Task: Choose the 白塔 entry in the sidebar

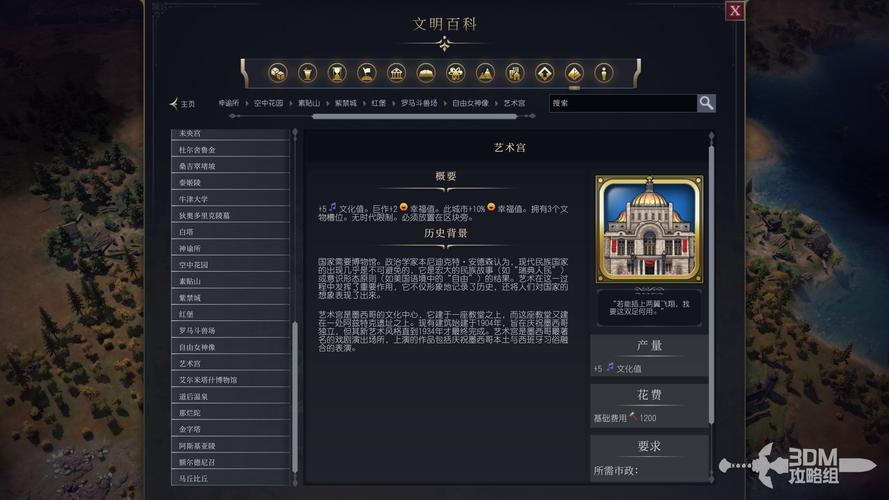Action: coord(186,231)
